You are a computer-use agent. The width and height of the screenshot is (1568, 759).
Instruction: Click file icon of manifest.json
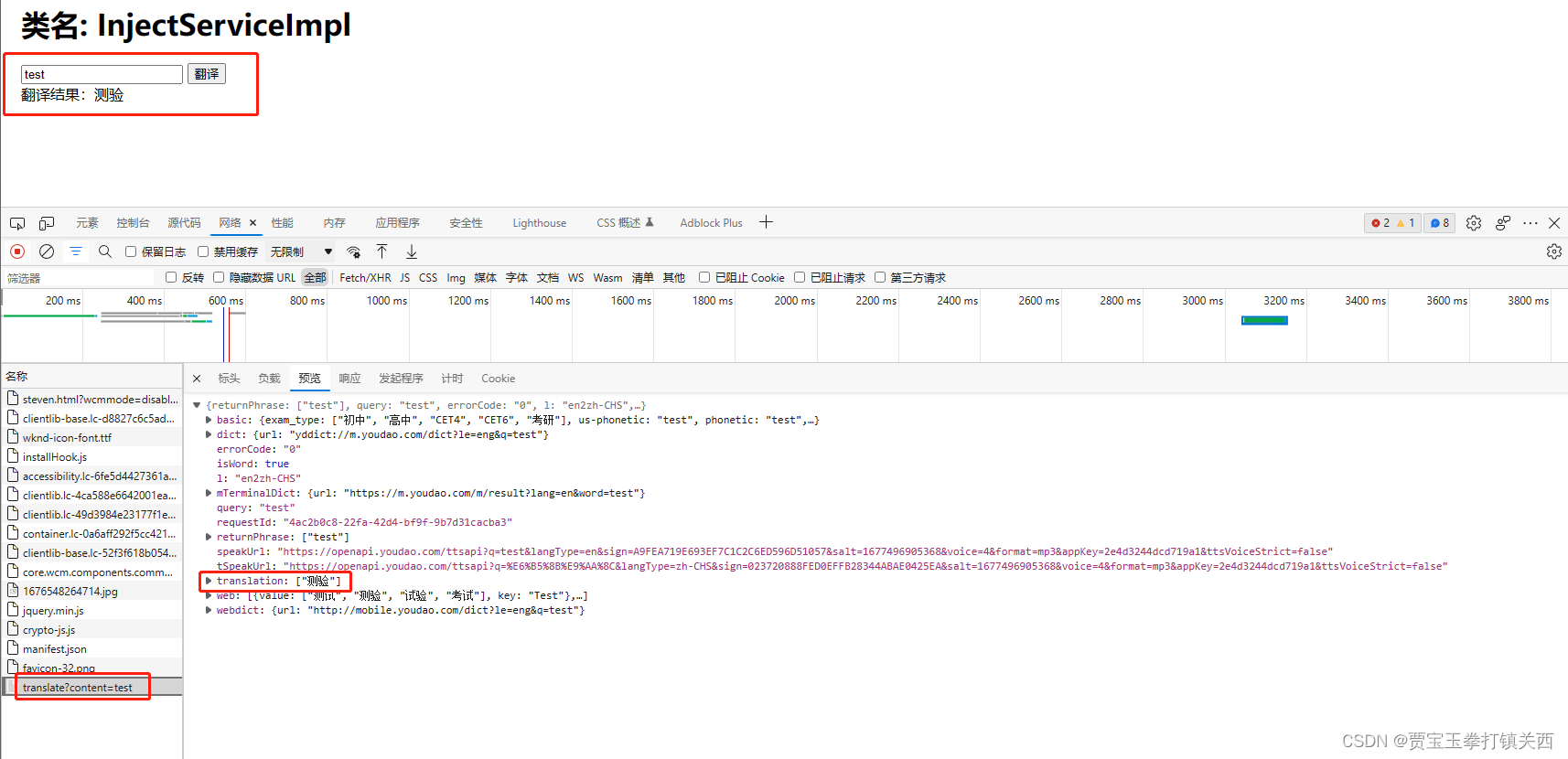tap(13, 647)
